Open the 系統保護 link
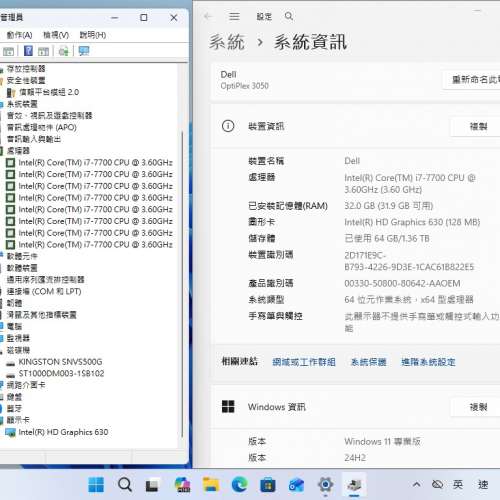 coord(368,362)
